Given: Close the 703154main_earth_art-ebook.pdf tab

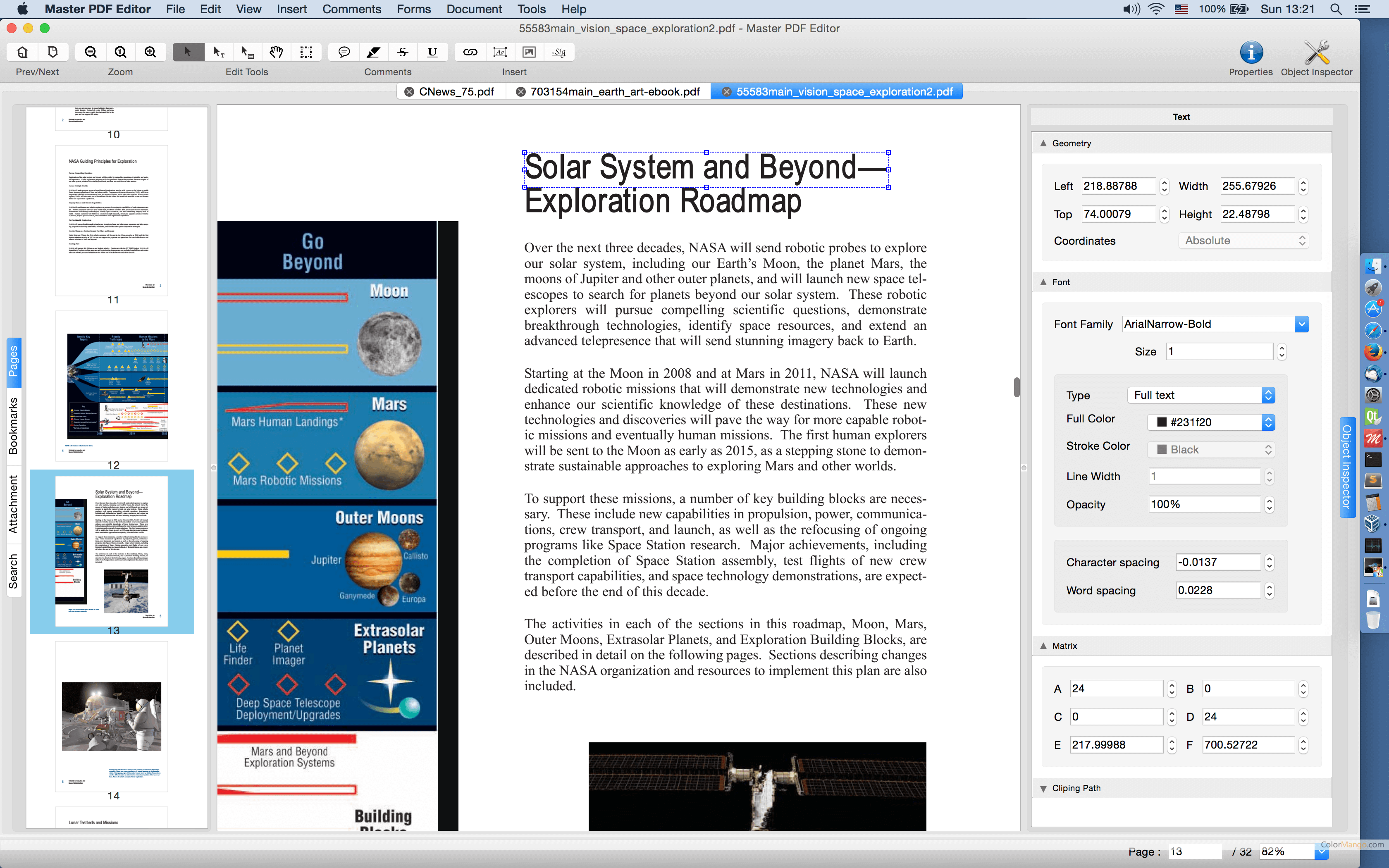Looking at the screenshot, I should [x=520, y=91].
